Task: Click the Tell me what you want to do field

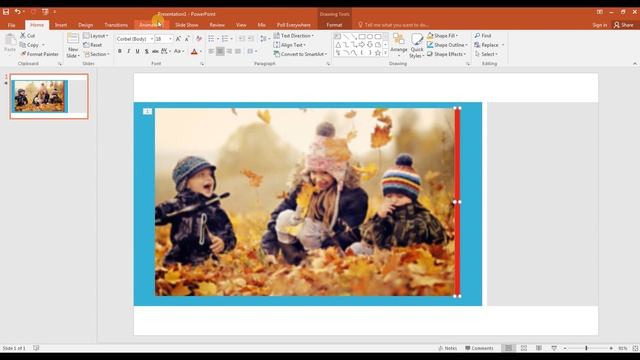Action: click(393, 25)
